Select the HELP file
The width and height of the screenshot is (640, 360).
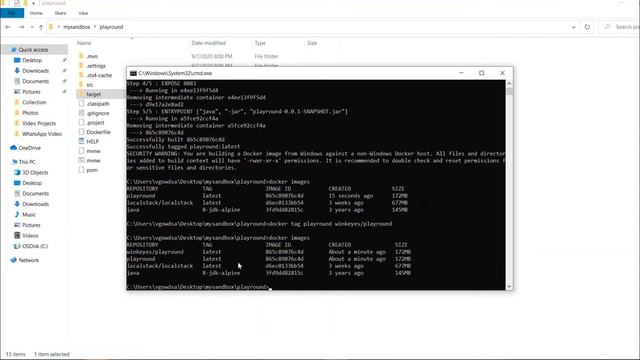(93, 142)
